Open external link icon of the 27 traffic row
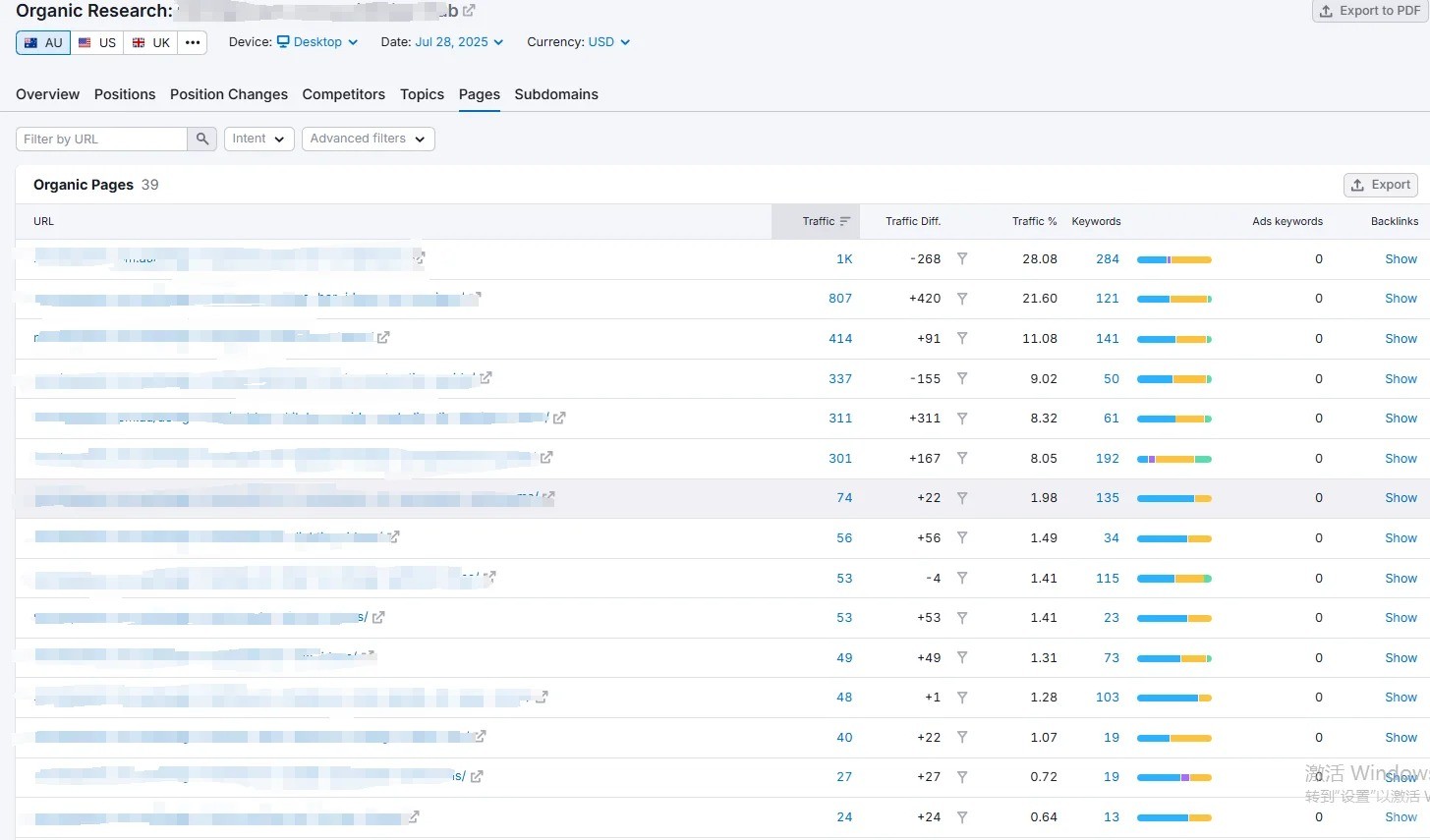The image size is (1430, 840). (477, 776)
